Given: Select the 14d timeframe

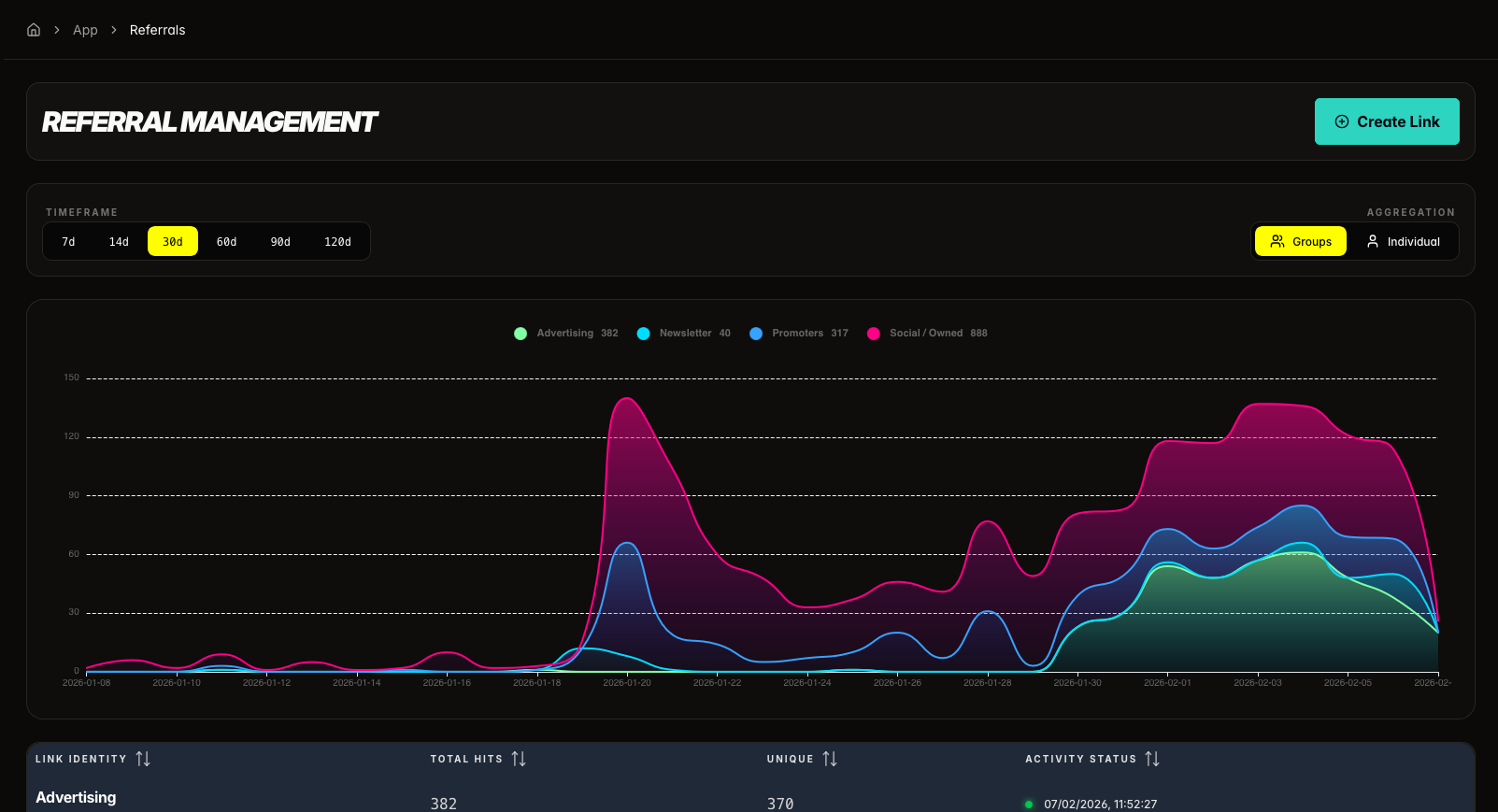Looking at the screenshot, I should point(119,242).
